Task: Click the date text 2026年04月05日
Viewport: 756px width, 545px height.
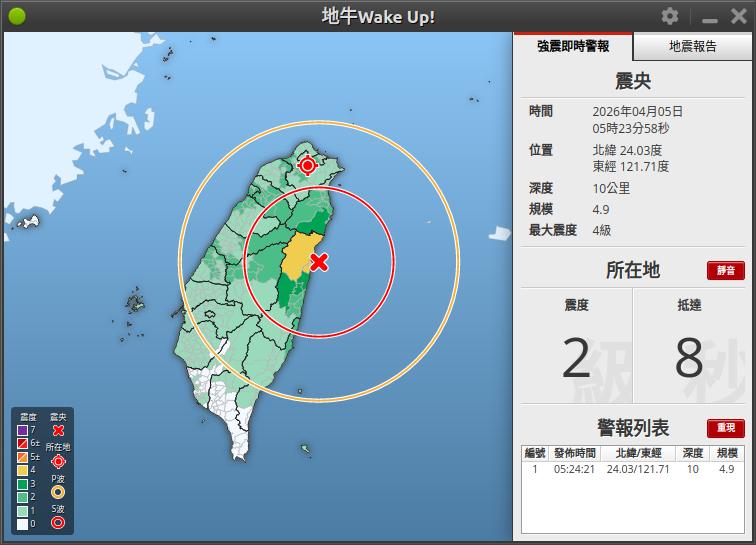Action: [x=637, y=111]
